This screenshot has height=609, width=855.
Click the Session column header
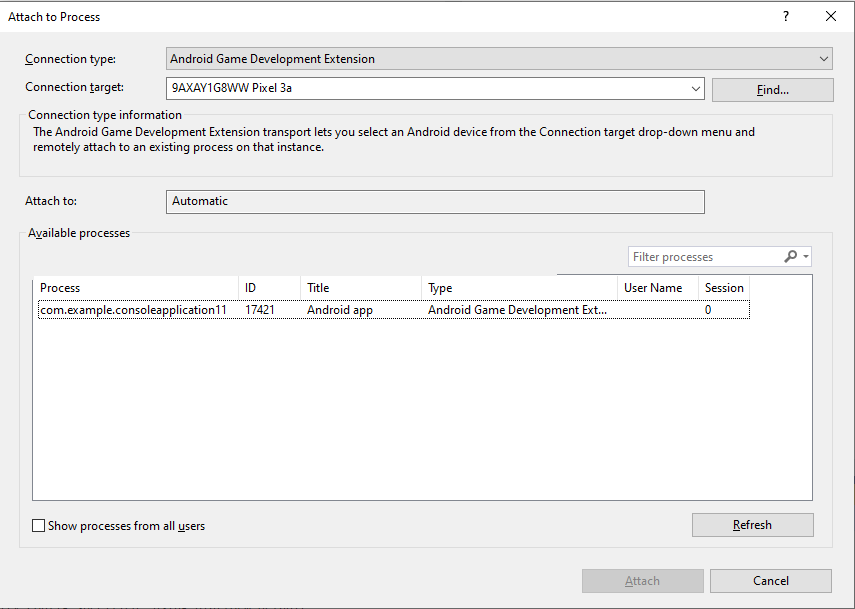pos(724,288)
